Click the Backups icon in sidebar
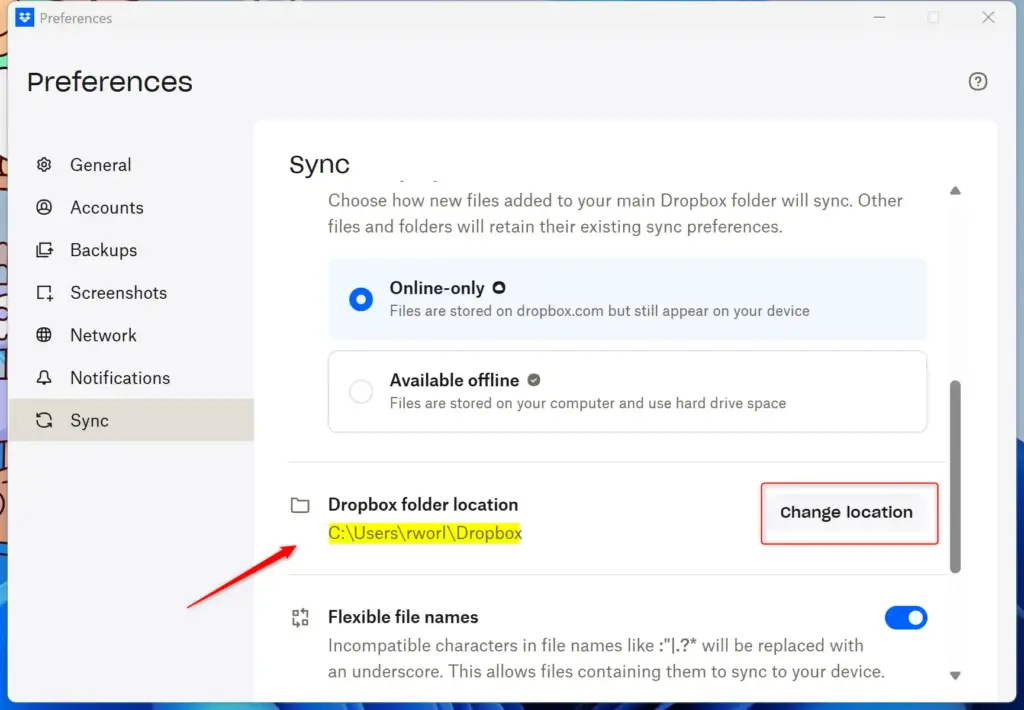 pos(44,250)
